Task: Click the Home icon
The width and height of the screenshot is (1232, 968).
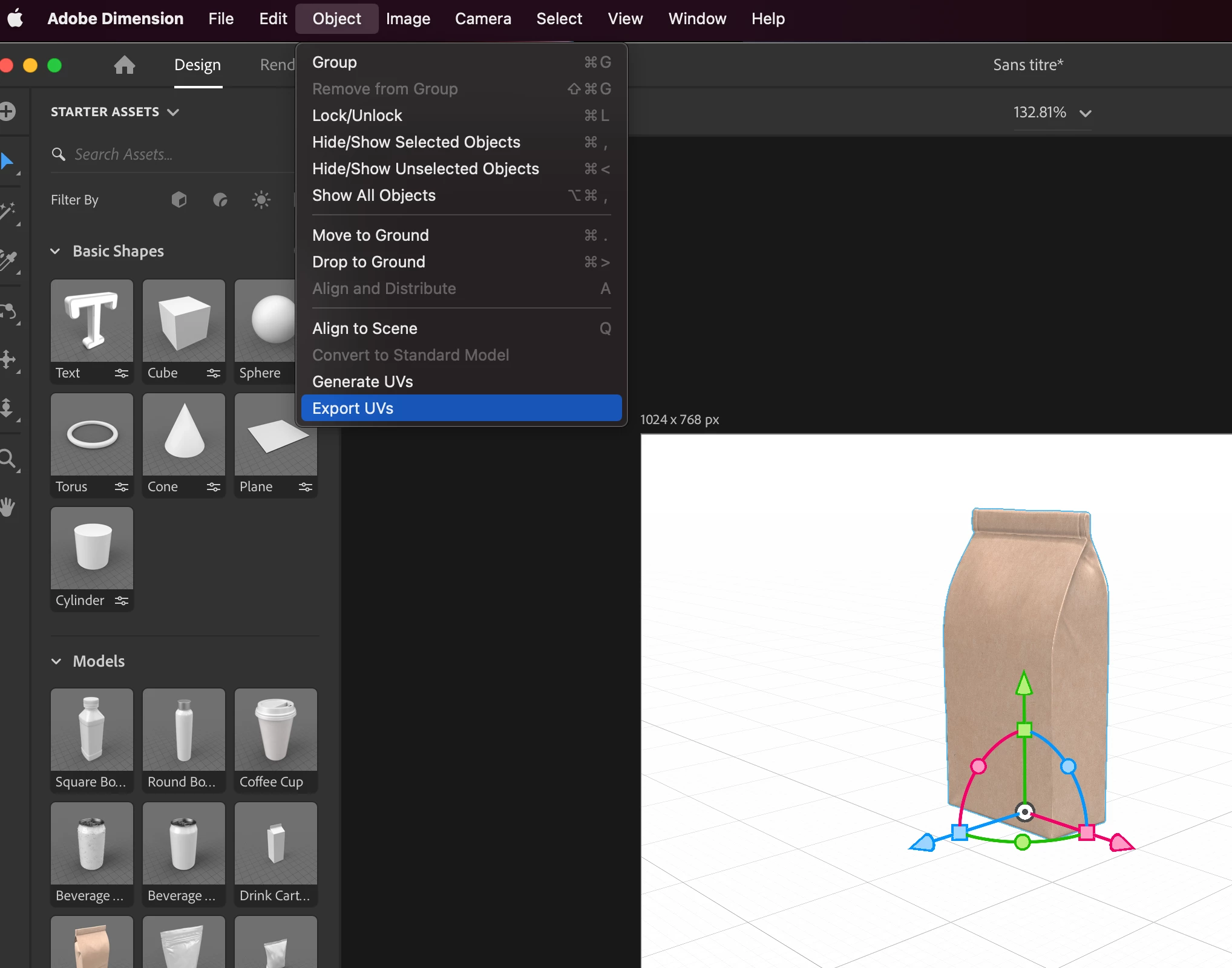Action: [x=124, y=65]
